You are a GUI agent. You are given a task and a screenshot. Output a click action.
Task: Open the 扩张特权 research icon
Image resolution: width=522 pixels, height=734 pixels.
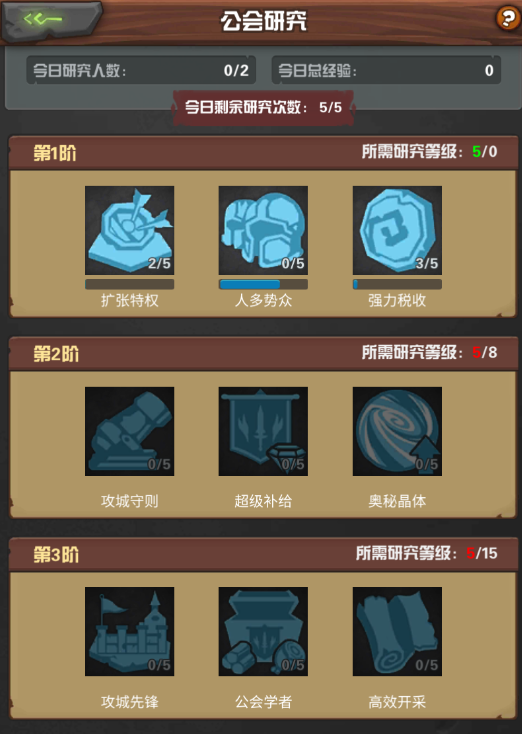(x=129, y=230)
